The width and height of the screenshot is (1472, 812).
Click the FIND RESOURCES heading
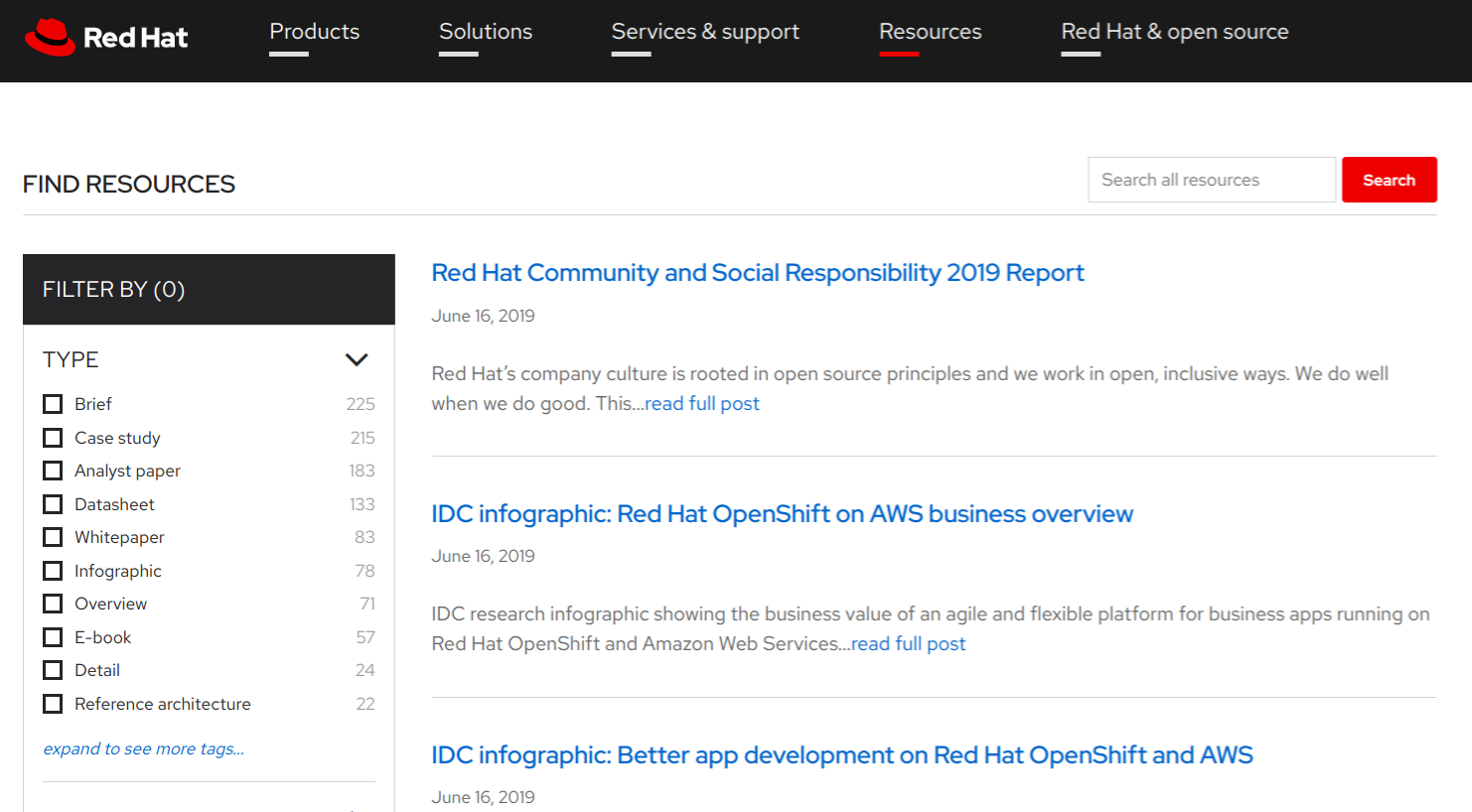tap(129, 185)
